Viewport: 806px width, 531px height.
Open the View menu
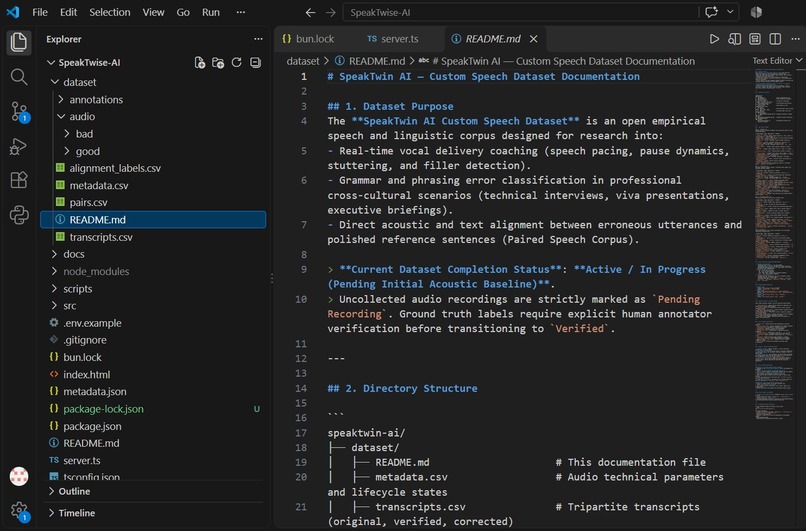point(153,12)
